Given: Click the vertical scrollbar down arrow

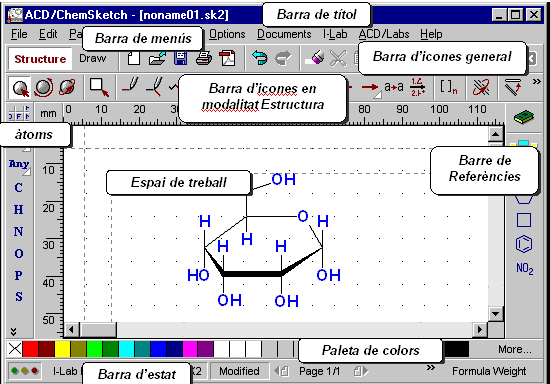Looking at the screenshot, I should click(496, 314).
